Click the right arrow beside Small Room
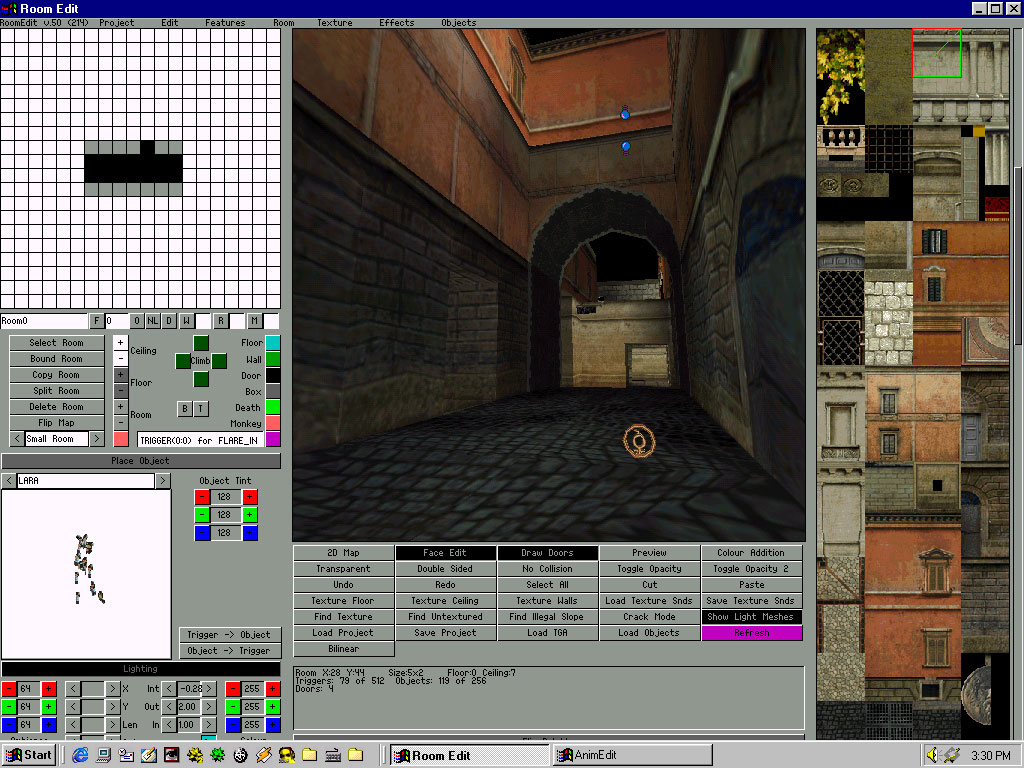Viewport: 1024px width, 768px height. pyautogui.click(x=97, y=439)
